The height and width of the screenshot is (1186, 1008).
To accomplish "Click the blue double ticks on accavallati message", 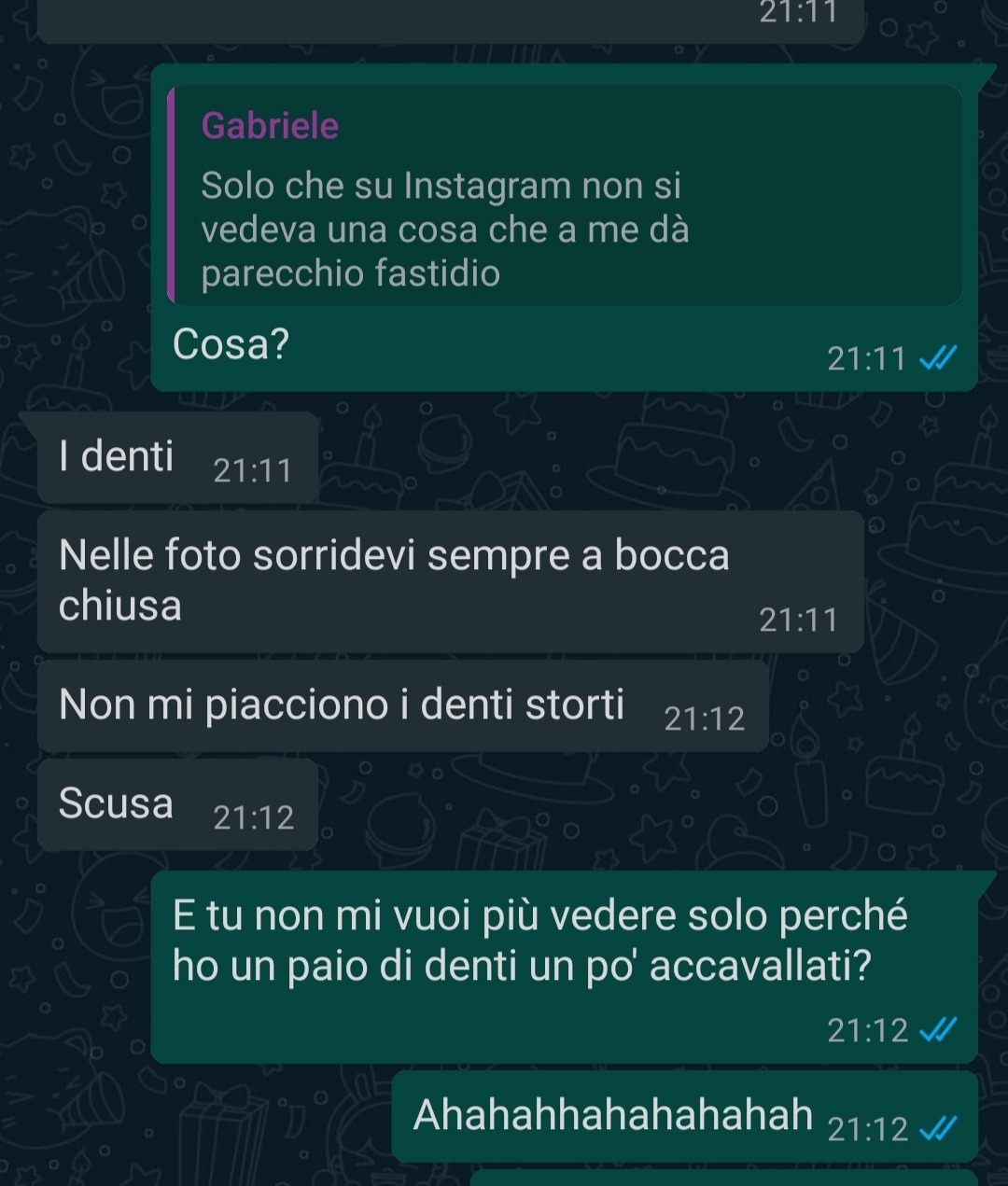I will click(x=938, y=1030).
